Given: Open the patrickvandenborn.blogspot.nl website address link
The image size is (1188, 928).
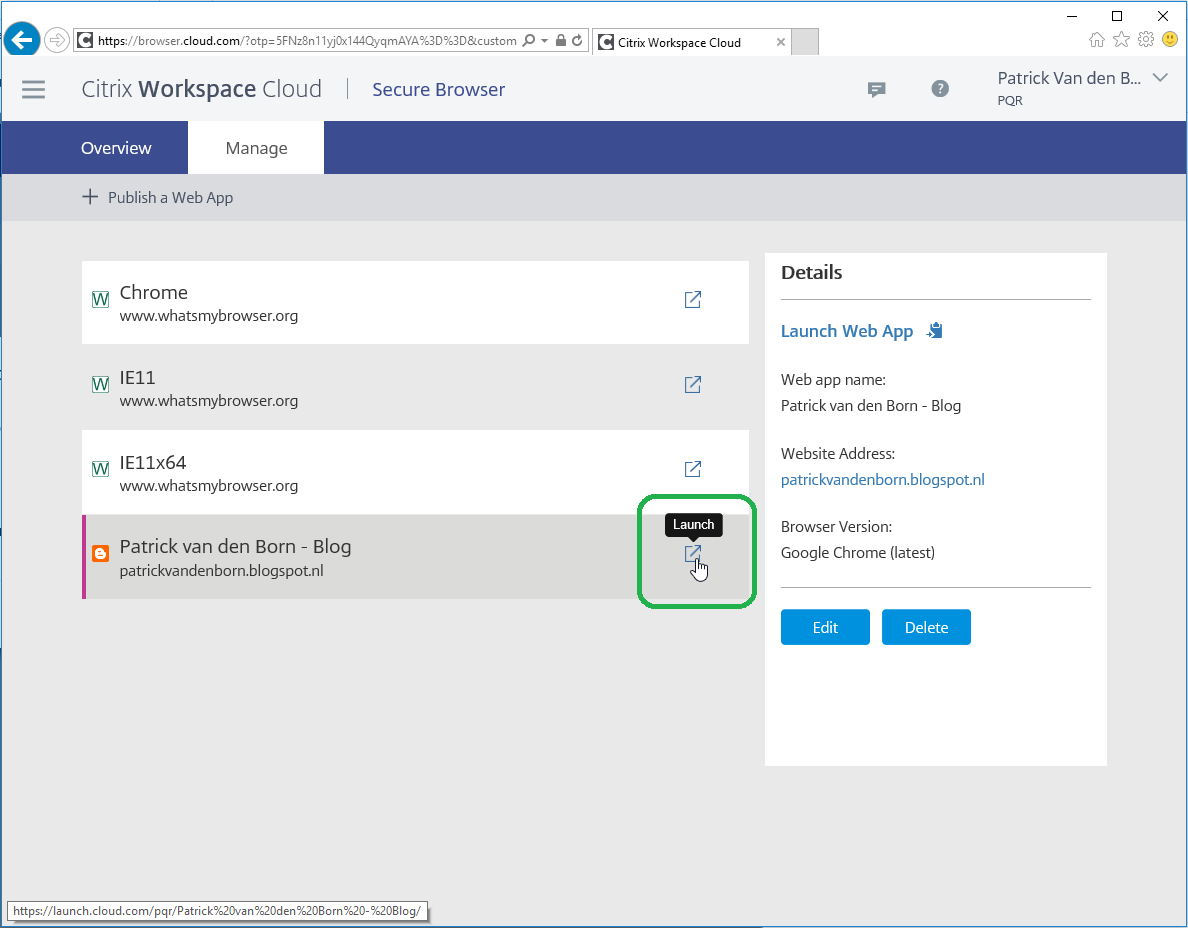Looking at the screenshot, I should (x=883, y=480).
